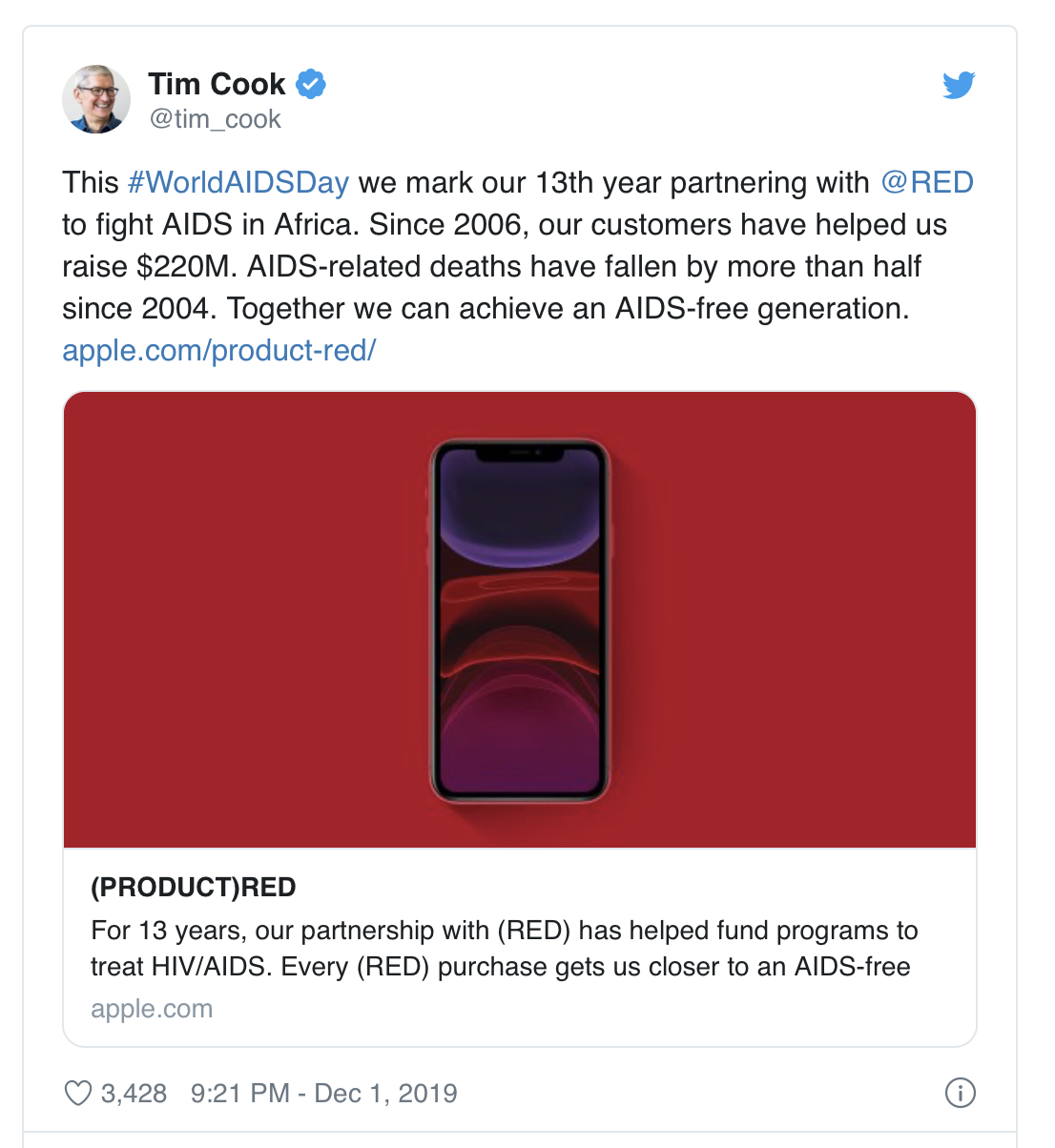The width and height of the screenshot is (1055, 1148).
Task: Click the verified badge next to Tim Cook
Action: pos(310,83)
